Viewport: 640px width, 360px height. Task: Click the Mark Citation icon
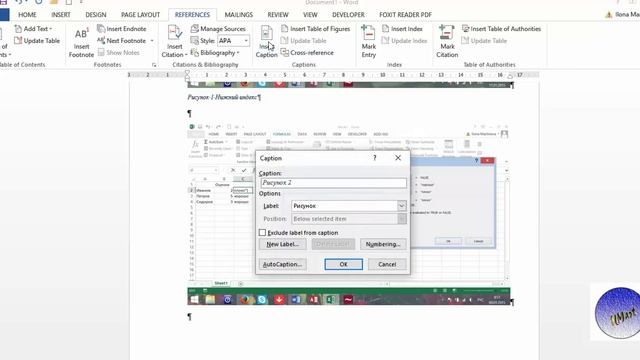pyautogui.click(x=447, y=41)
